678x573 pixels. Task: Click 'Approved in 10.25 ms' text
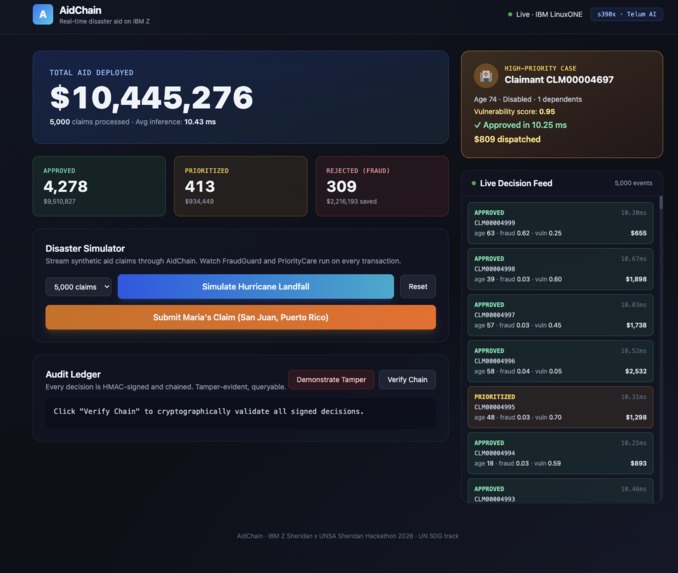tap(520, 125)
